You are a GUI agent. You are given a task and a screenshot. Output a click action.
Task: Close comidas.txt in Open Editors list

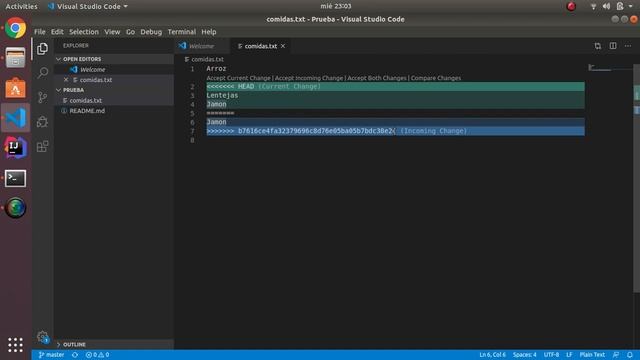pyautogui.click(x=66, y=80)
